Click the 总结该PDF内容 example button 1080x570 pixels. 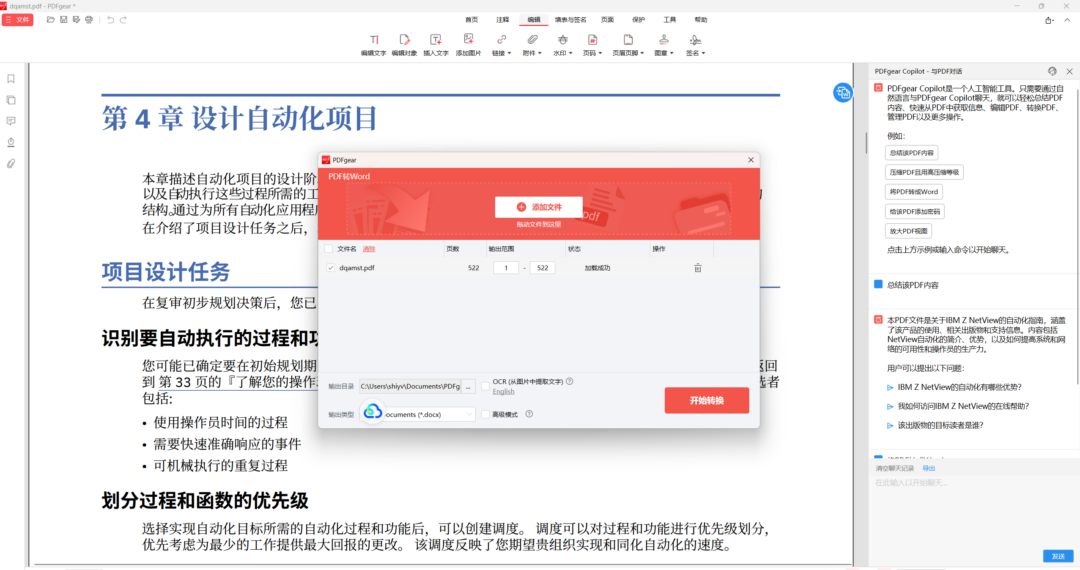pyautogui.click(x=911, y=153)
